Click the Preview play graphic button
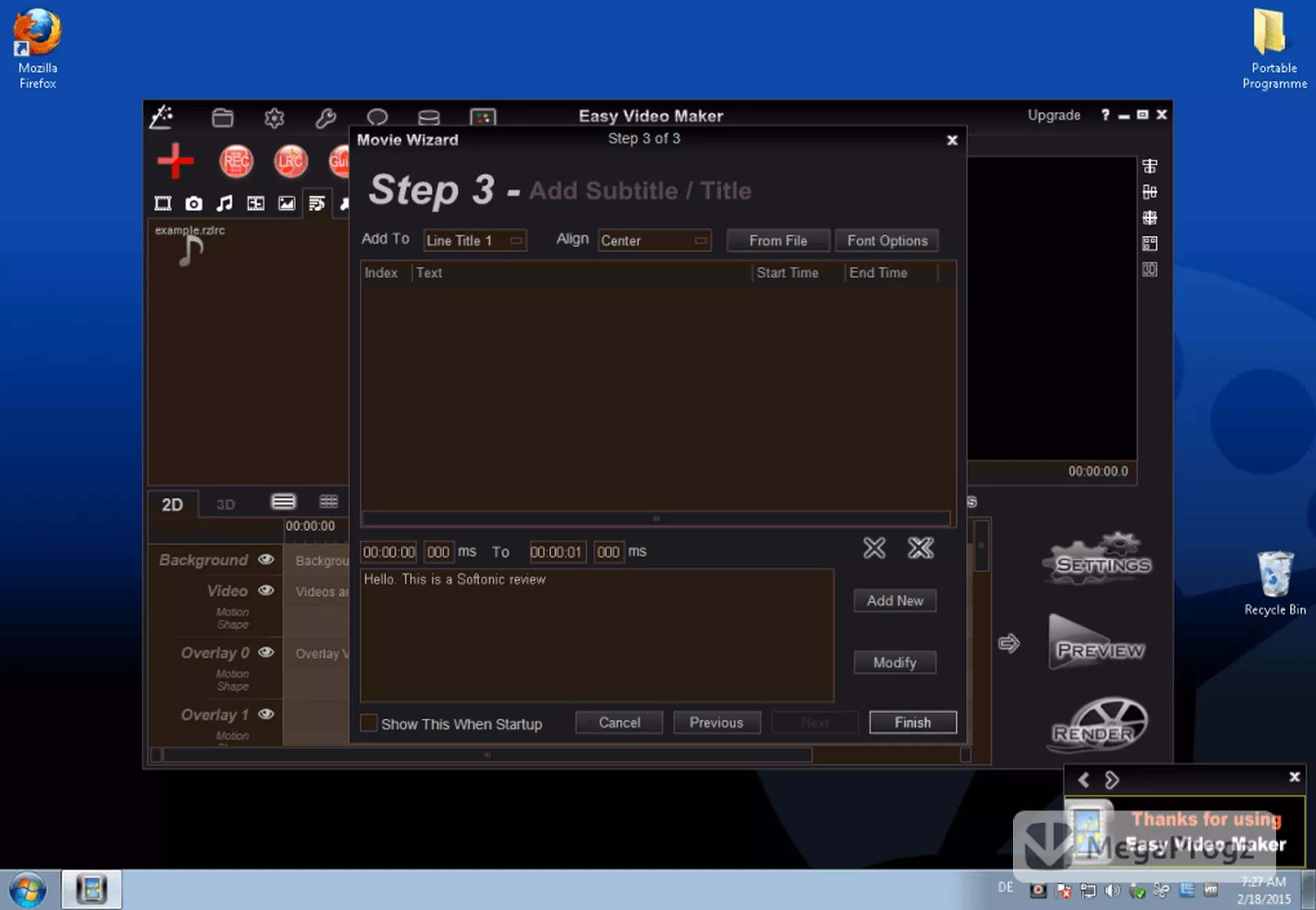 pos(1098,643)
